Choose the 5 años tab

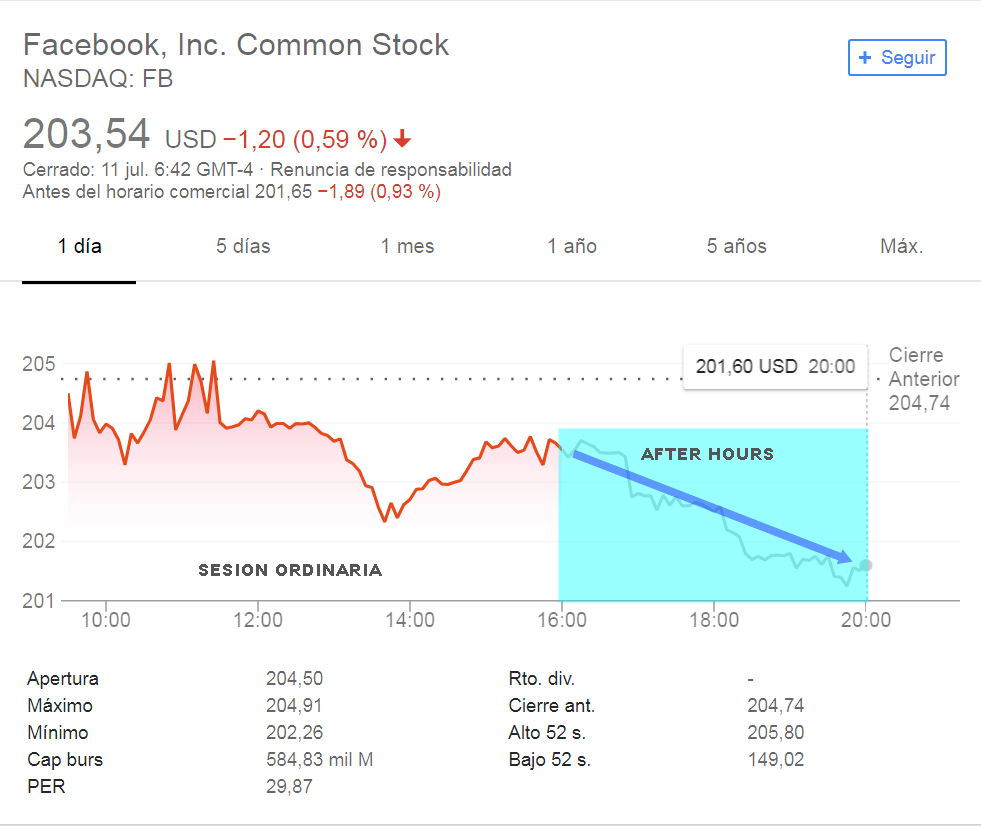737,246
